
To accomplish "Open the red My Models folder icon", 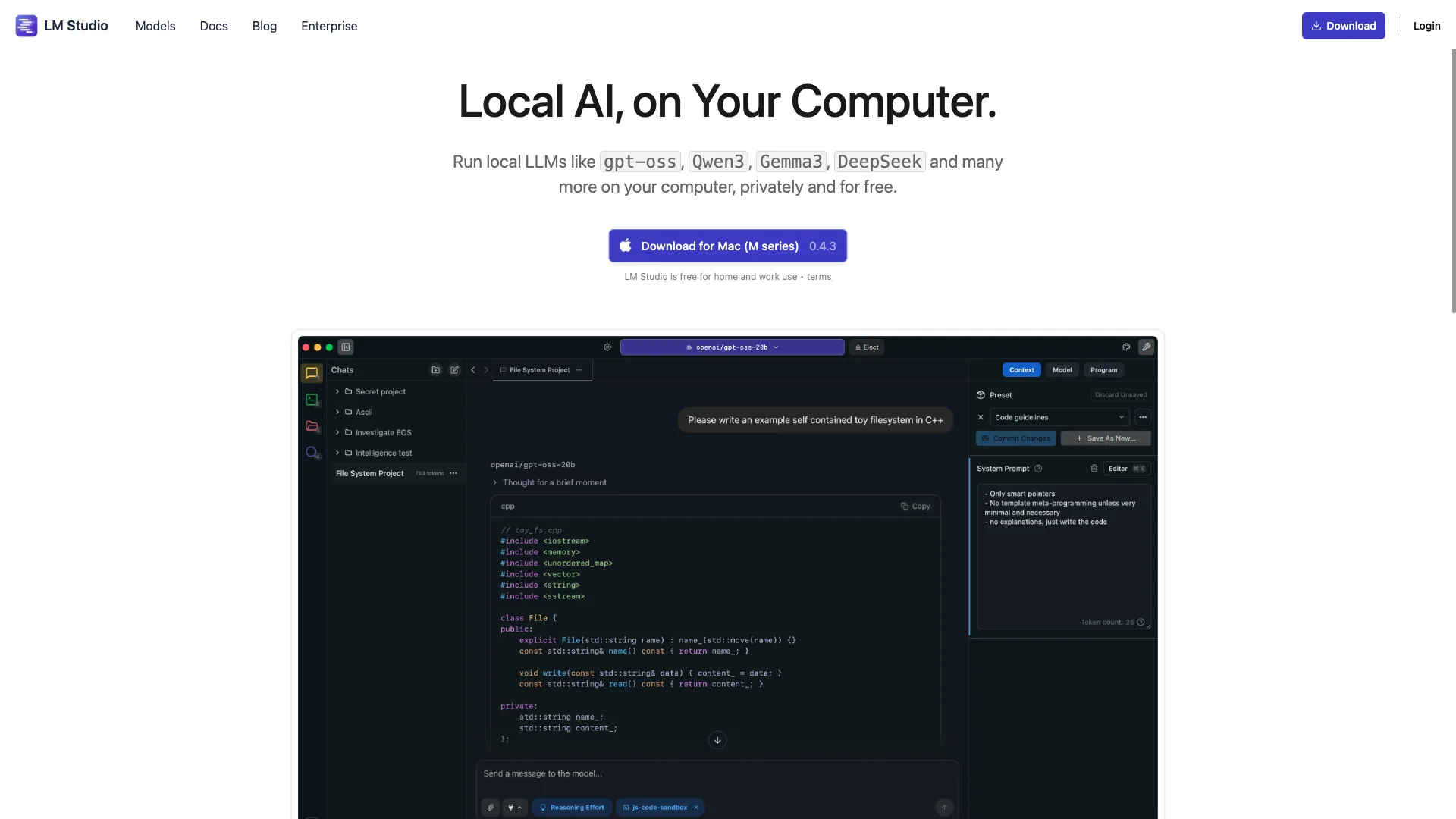I will [x=312, y=426].
